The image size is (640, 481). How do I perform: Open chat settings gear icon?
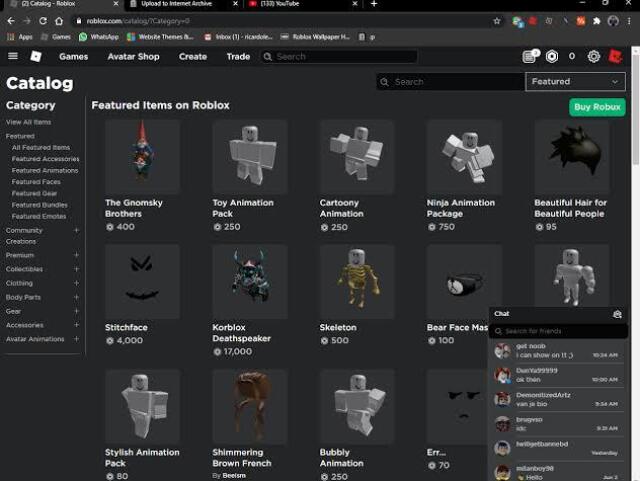tap(617, 314)
